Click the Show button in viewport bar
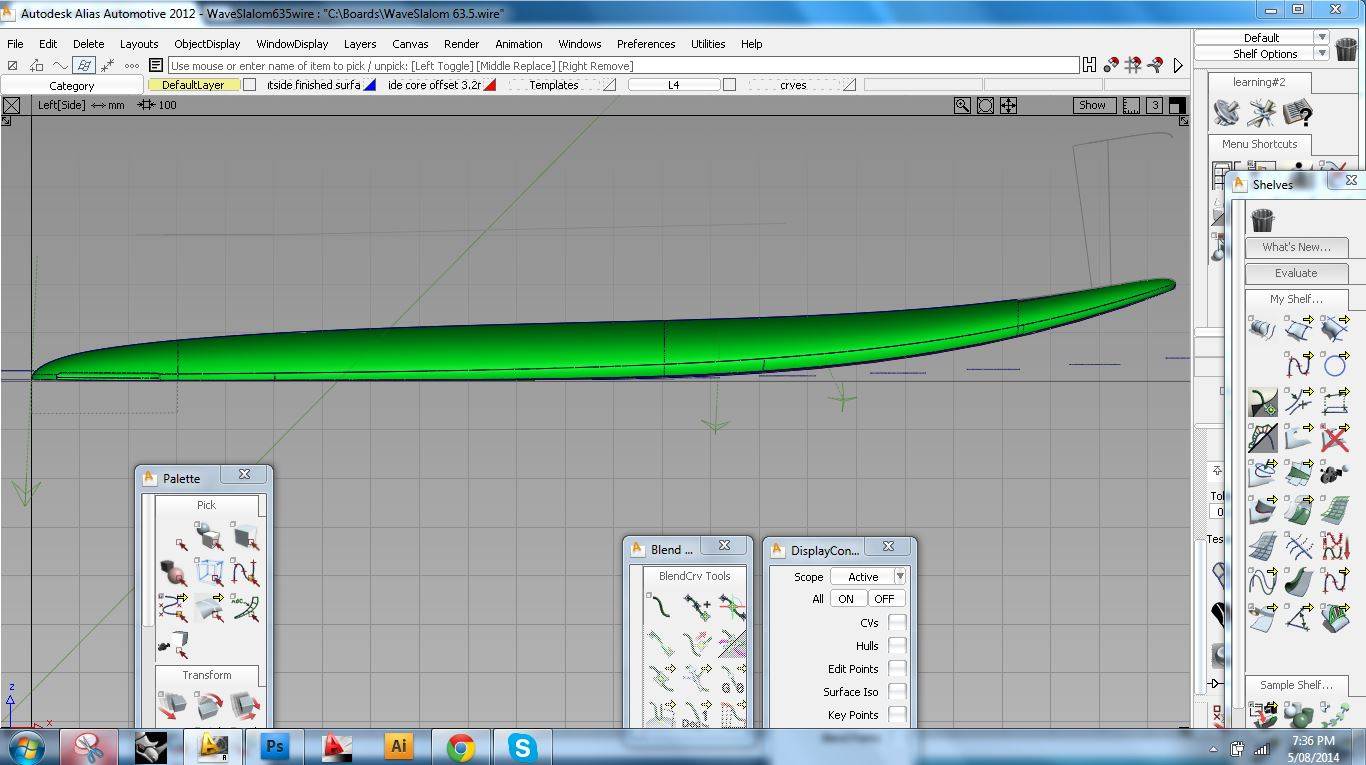This screenshot has width=1366, height=765. tap(1092, 105)
